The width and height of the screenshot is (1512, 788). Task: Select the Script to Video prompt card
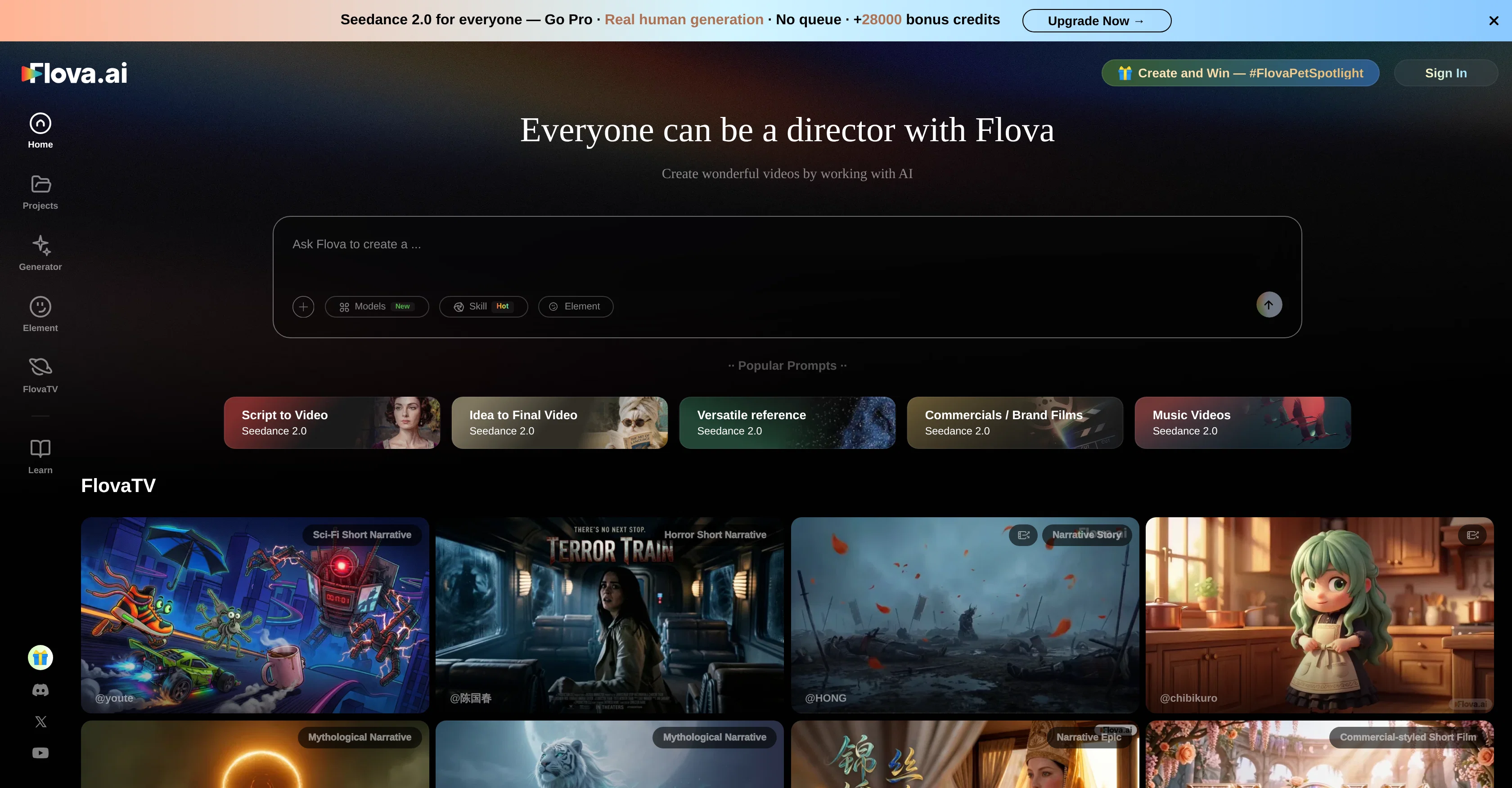pyautogui.click(x=332, y=422)
